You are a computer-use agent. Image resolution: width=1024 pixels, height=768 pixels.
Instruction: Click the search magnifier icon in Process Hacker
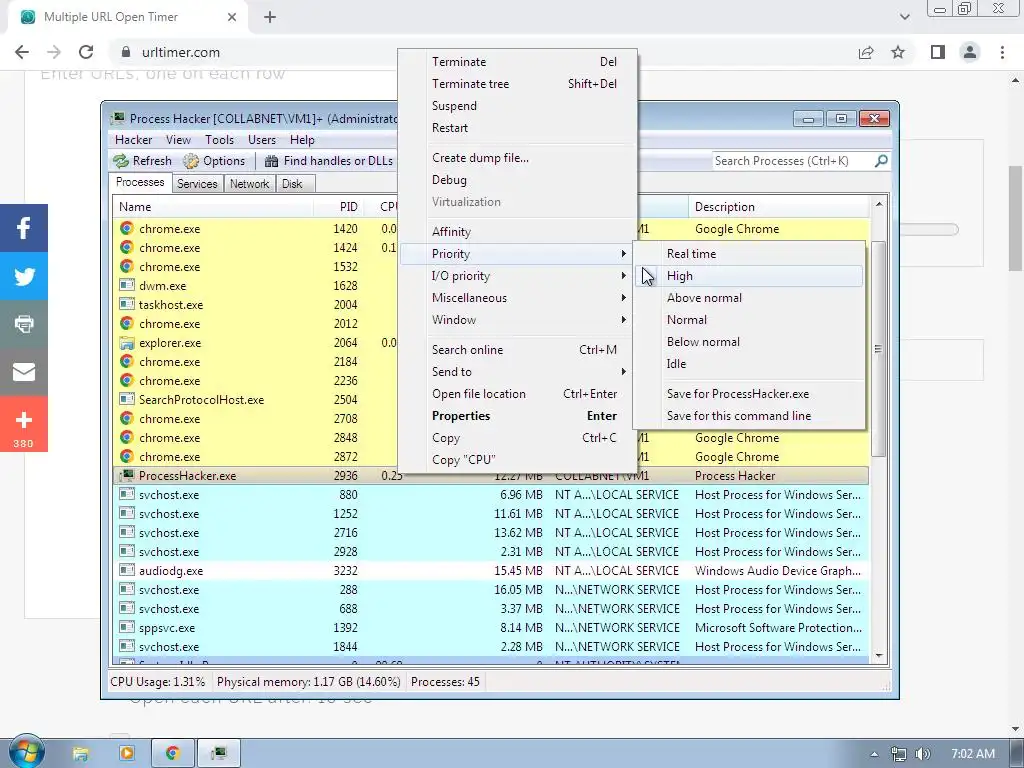pyautogui.click(x=881, y=161)
